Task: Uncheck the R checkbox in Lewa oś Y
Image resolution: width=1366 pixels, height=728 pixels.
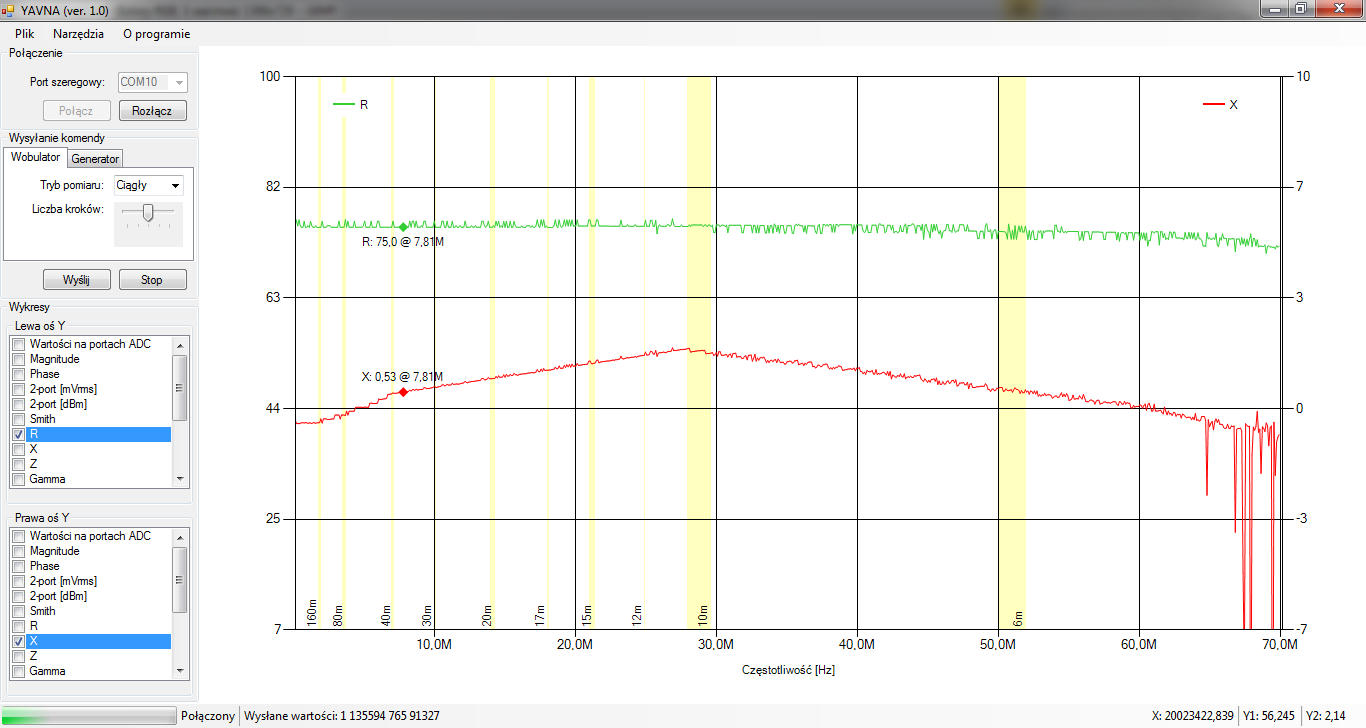Action: coord(18,435)
